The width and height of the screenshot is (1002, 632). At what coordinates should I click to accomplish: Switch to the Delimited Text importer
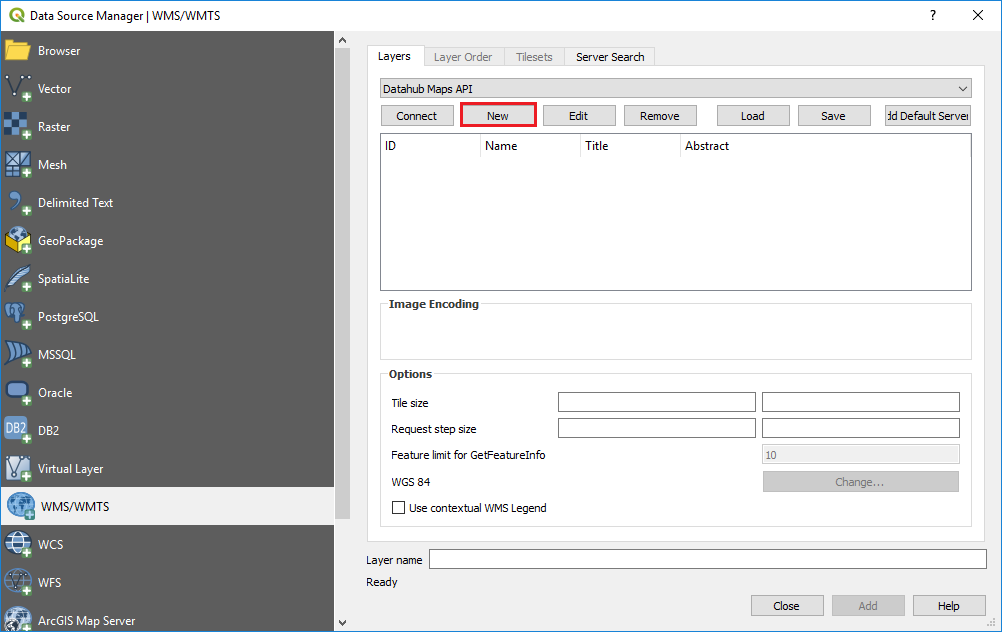click(x=76, y=202)
